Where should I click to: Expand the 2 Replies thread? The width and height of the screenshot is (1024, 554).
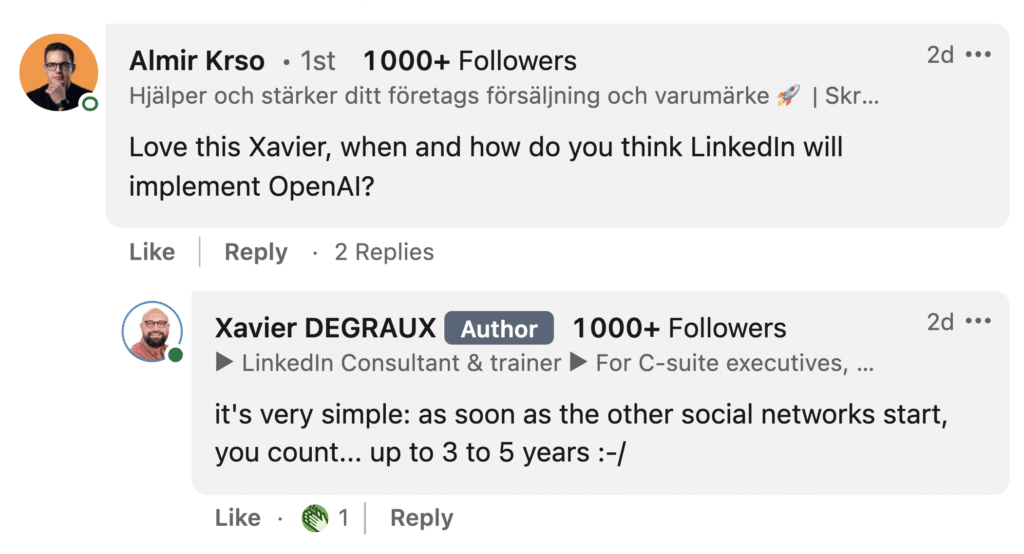pyautogui.click(x=384, y=252)
